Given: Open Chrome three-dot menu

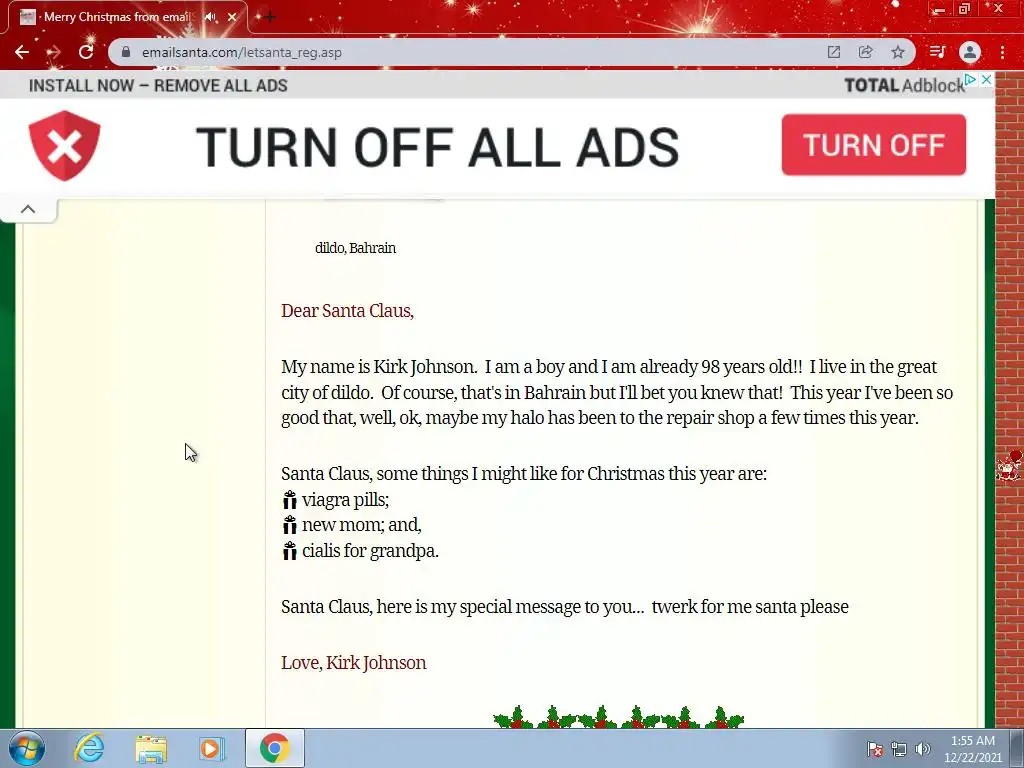Looking at the screenshot, I should click(1002, 52).
